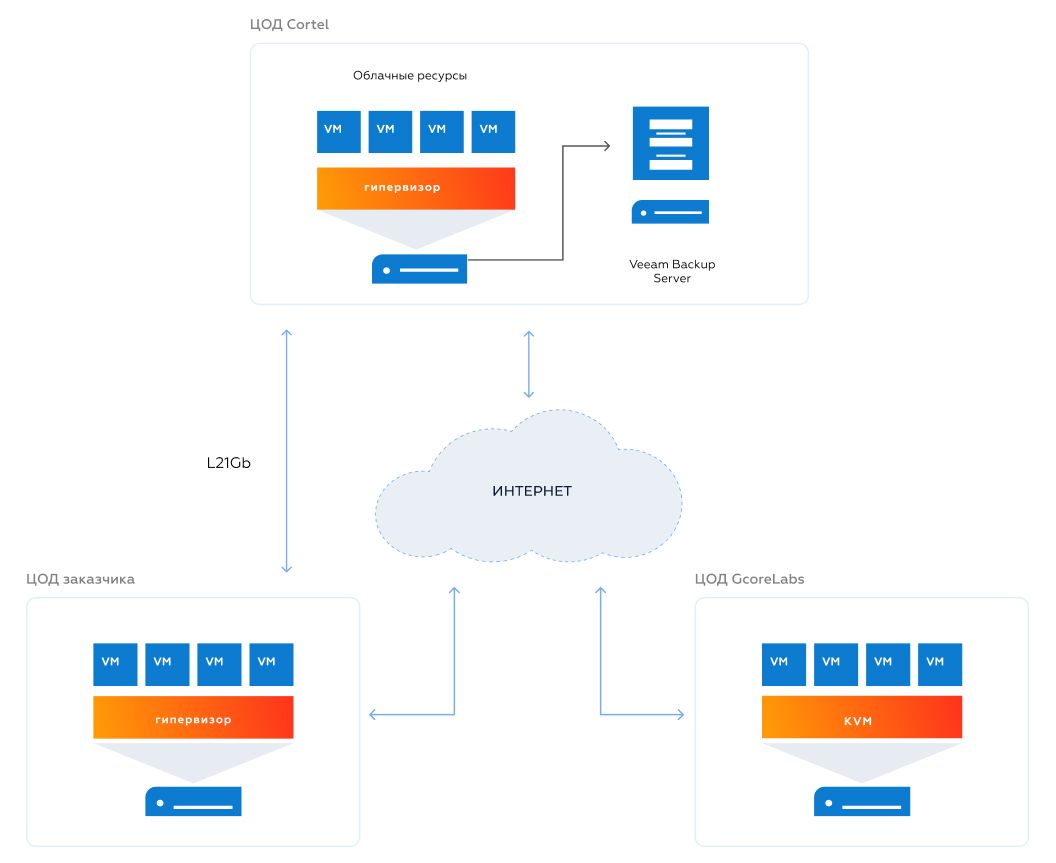1056x863 pixels.
Task: Click the Veeam Backup Server text label
Action: pyautogui.click(x=672, y=271)
